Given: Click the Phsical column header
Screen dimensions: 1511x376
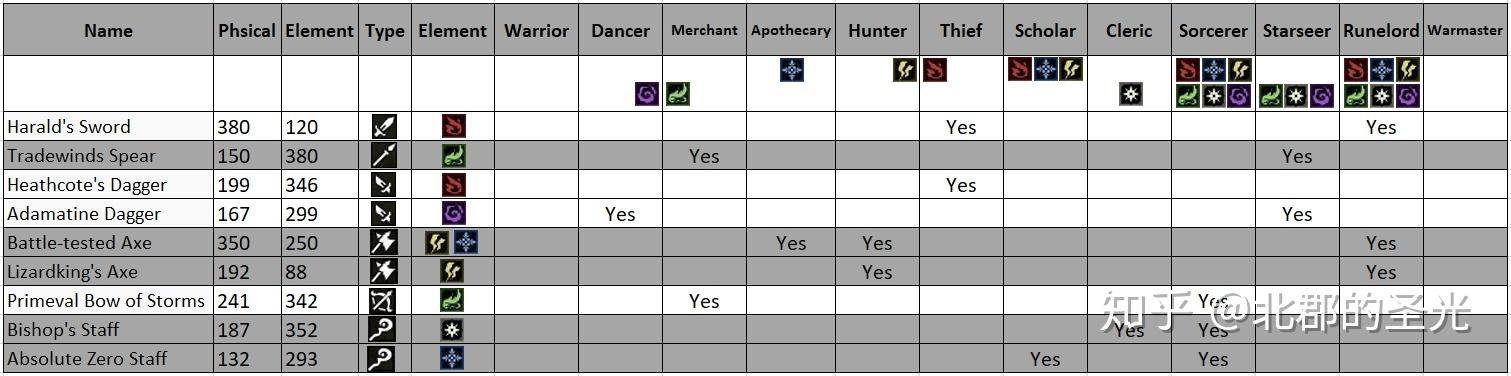Looking at the screenshot, I should 247,30.
